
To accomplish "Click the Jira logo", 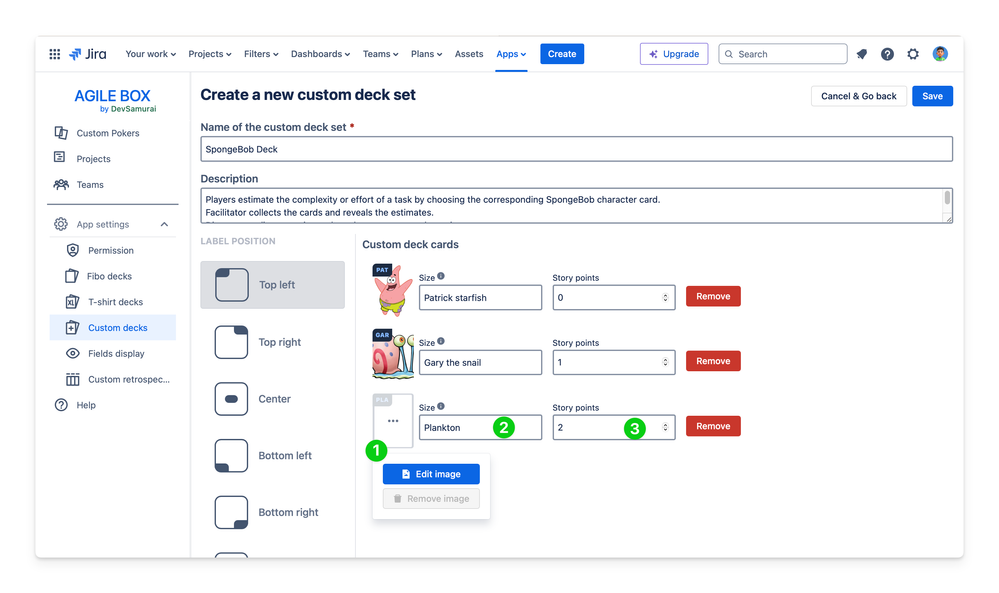I will point(88,54).
